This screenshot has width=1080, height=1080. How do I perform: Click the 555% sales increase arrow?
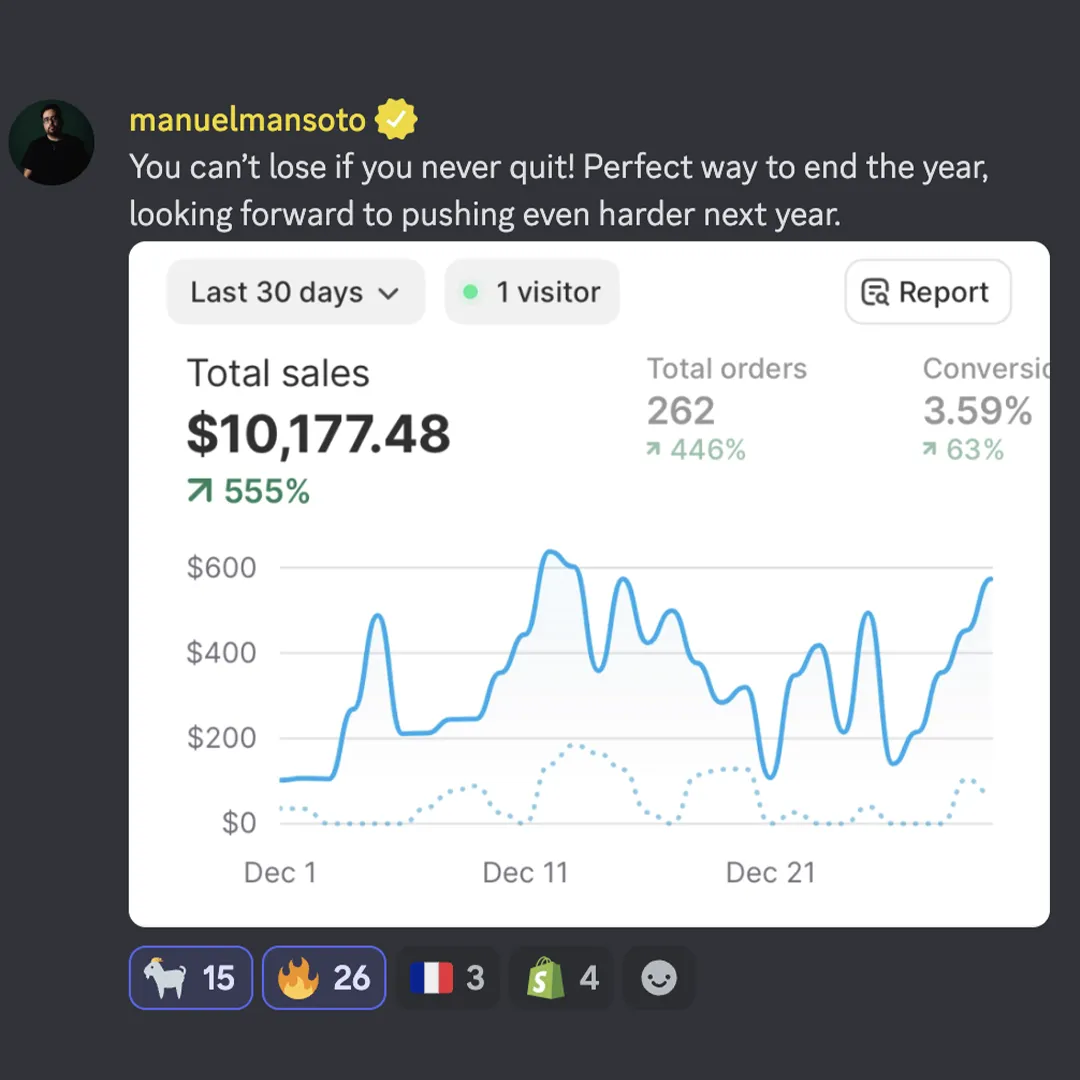(x=200, y=492)
